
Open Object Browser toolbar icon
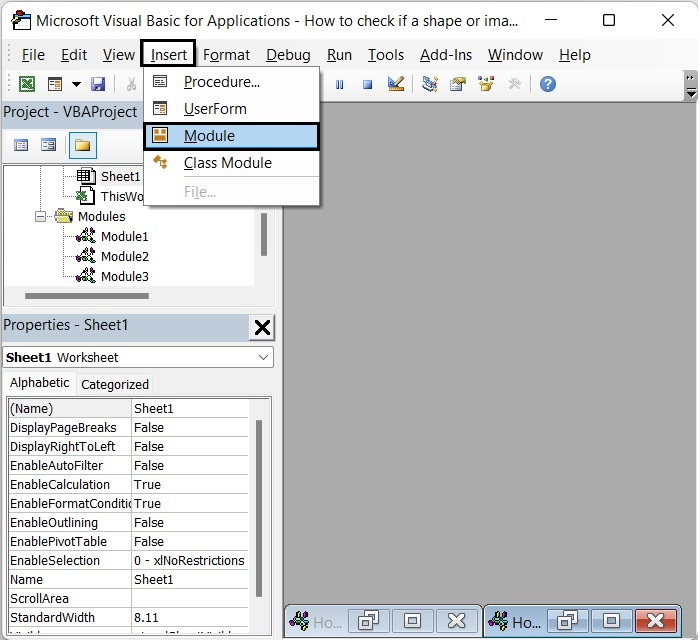[486, 83]
